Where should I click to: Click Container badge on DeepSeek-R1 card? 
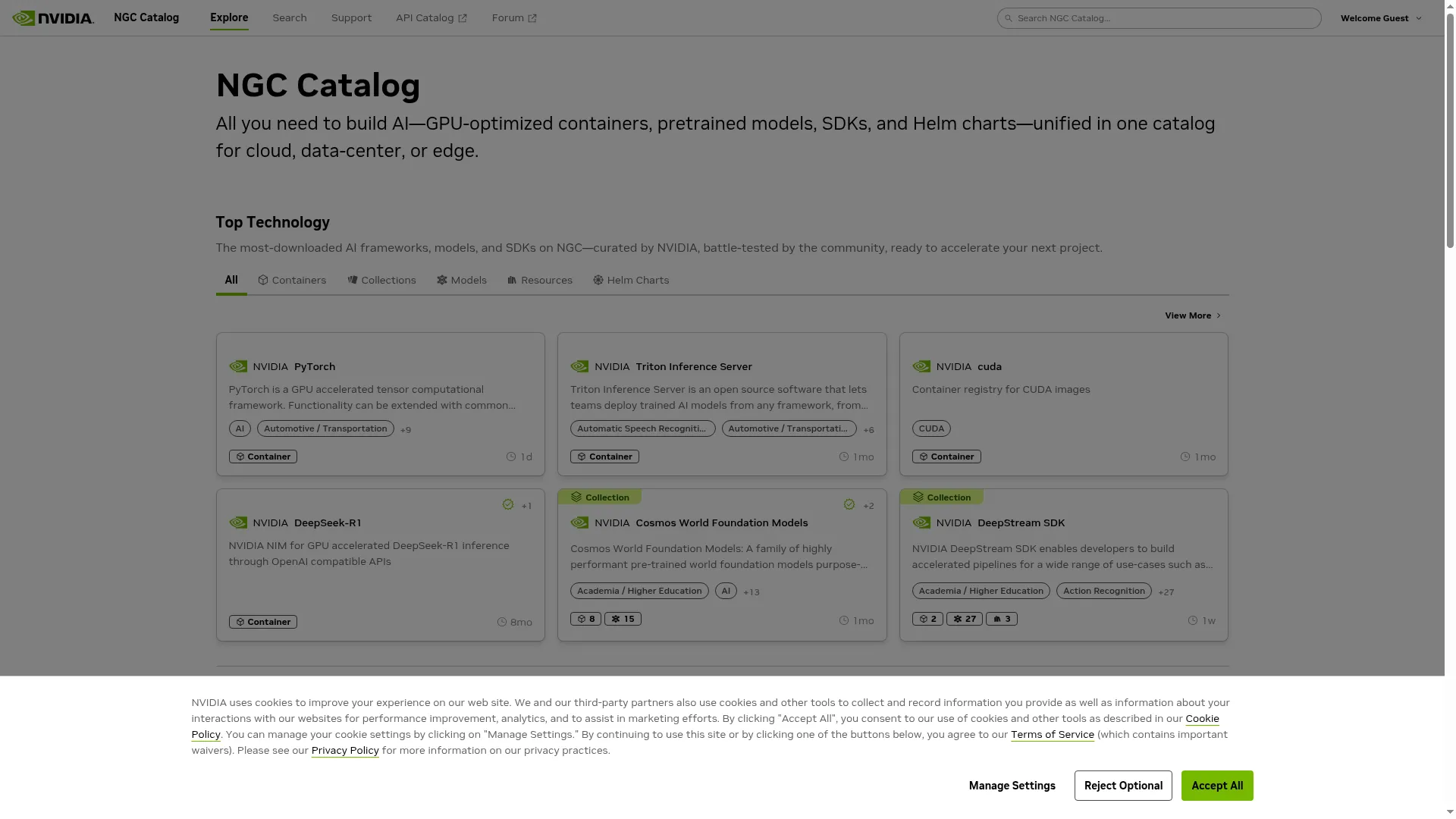[263, 623]
